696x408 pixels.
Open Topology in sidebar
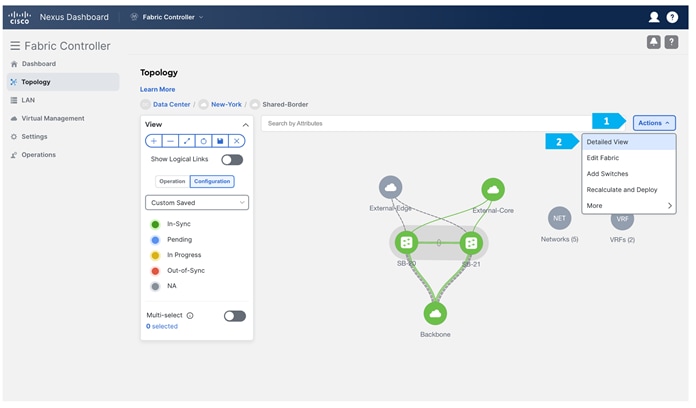click(63, 82)
